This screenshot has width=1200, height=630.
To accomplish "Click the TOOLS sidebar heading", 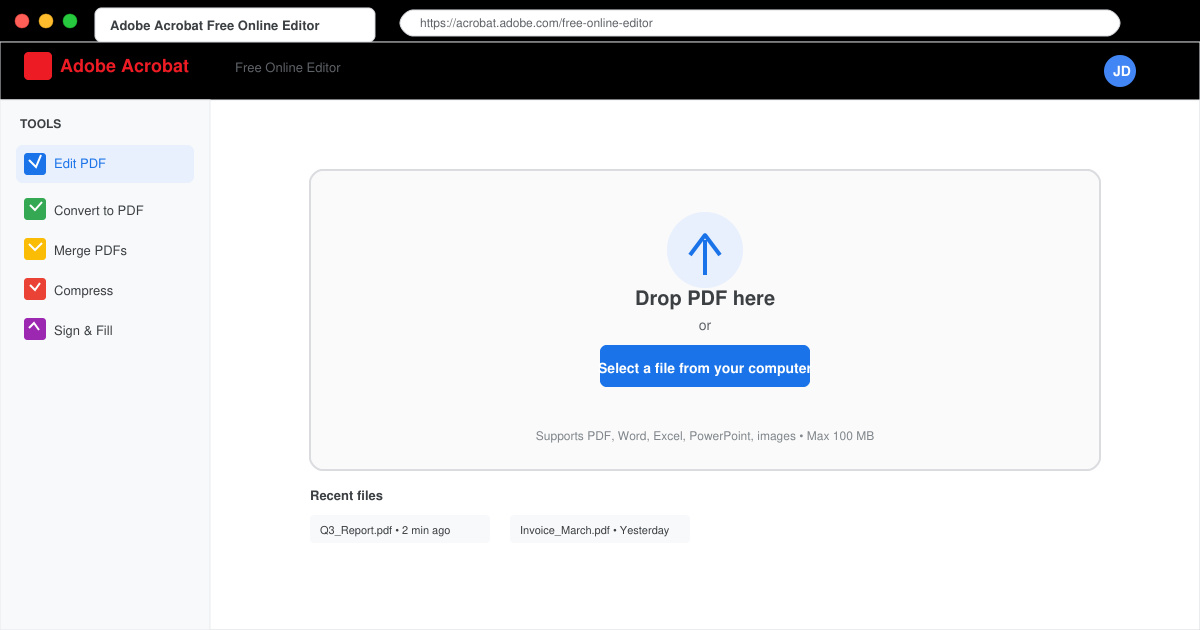I will coord(41,124).
